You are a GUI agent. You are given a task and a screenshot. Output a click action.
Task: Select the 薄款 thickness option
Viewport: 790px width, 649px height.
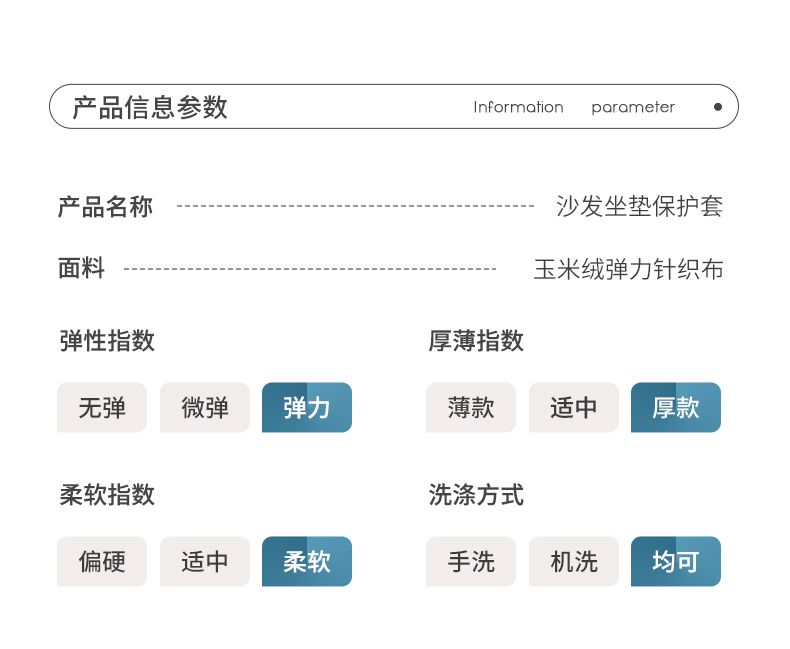coord(471,408)
